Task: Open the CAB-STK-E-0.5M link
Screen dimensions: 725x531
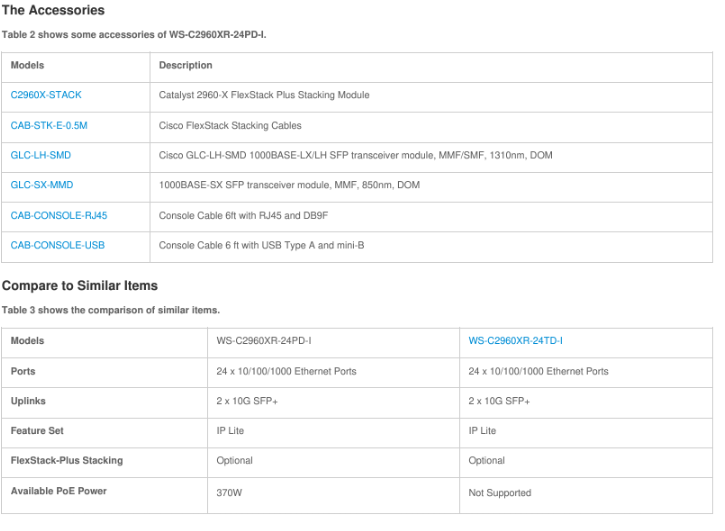Action: 49,125
